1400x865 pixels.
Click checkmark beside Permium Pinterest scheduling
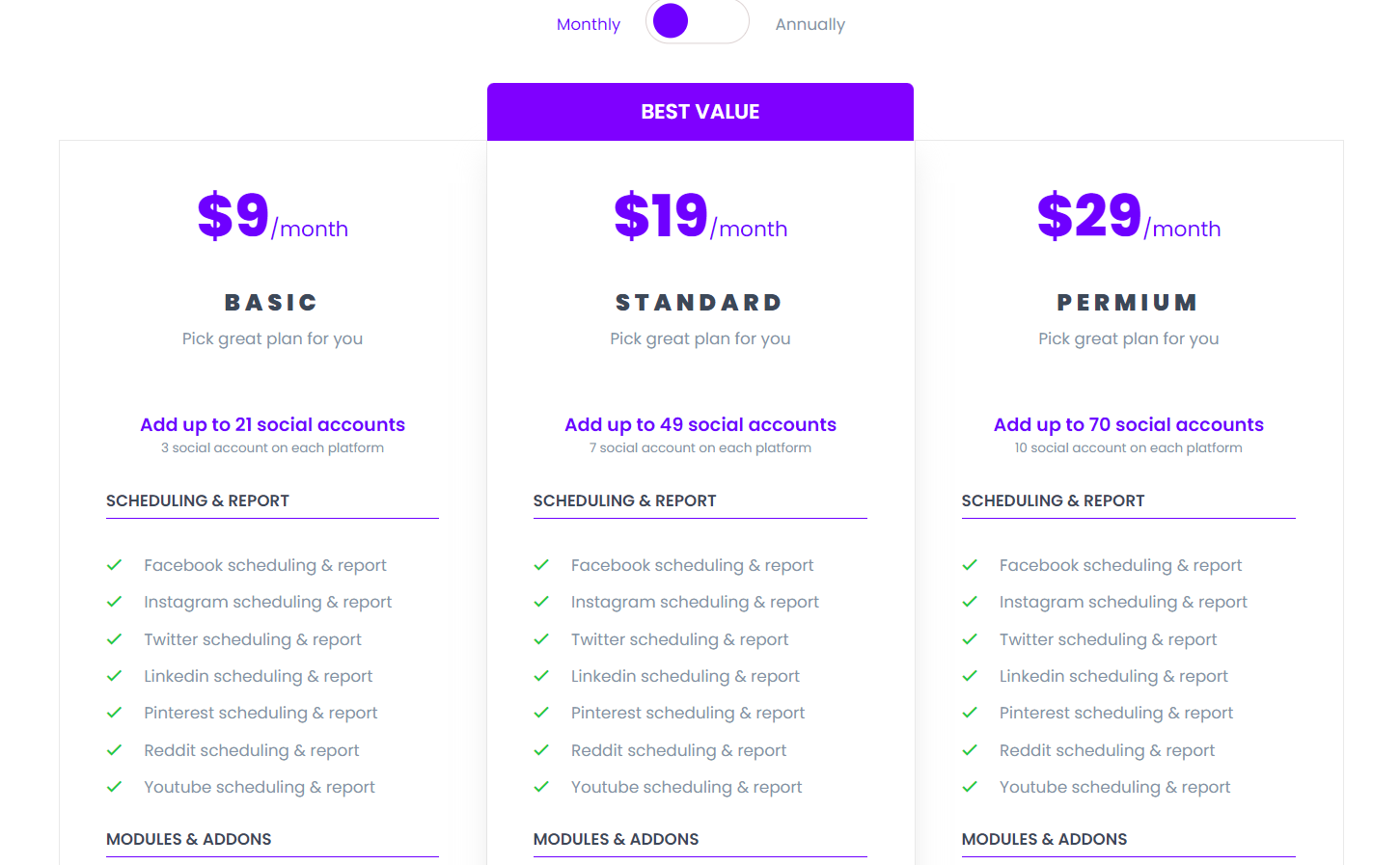coord(970,713)
